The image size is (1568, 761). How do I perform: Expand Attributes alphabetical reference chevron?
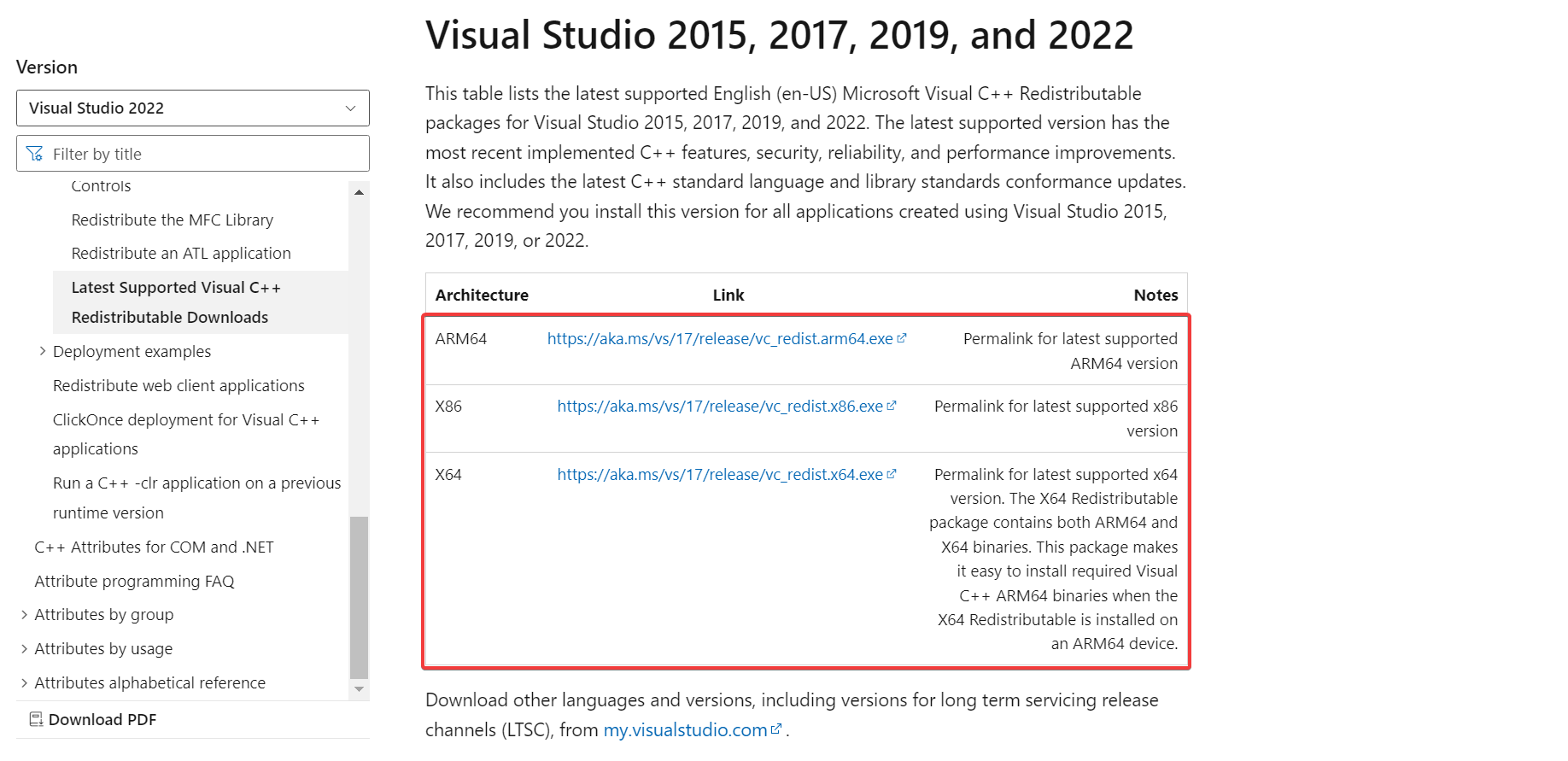[x=24, y=683]
